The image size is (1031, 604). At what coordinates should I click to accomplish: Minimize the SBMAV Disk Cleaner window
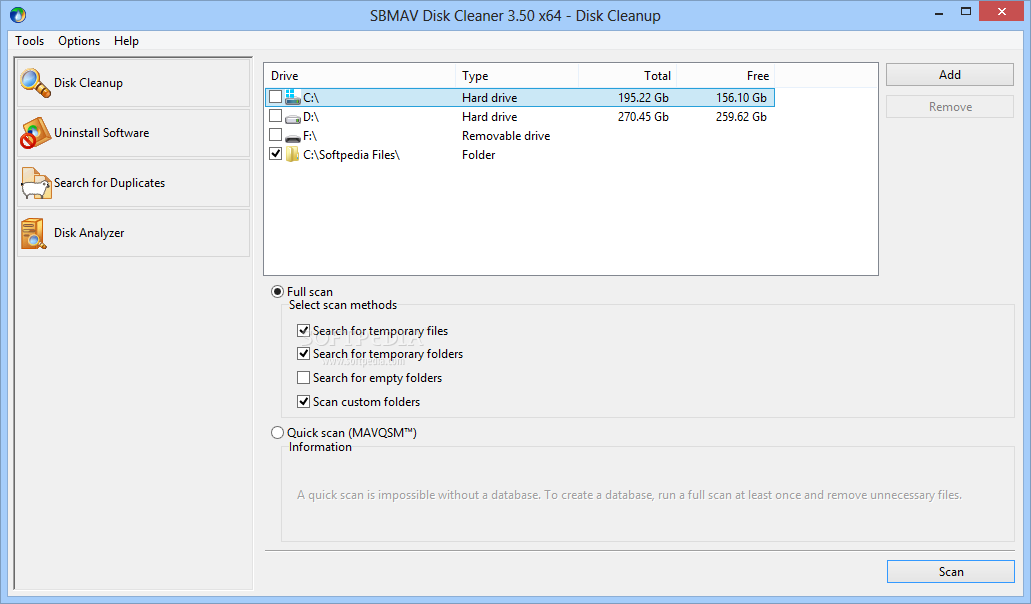(x=939, y=12)
